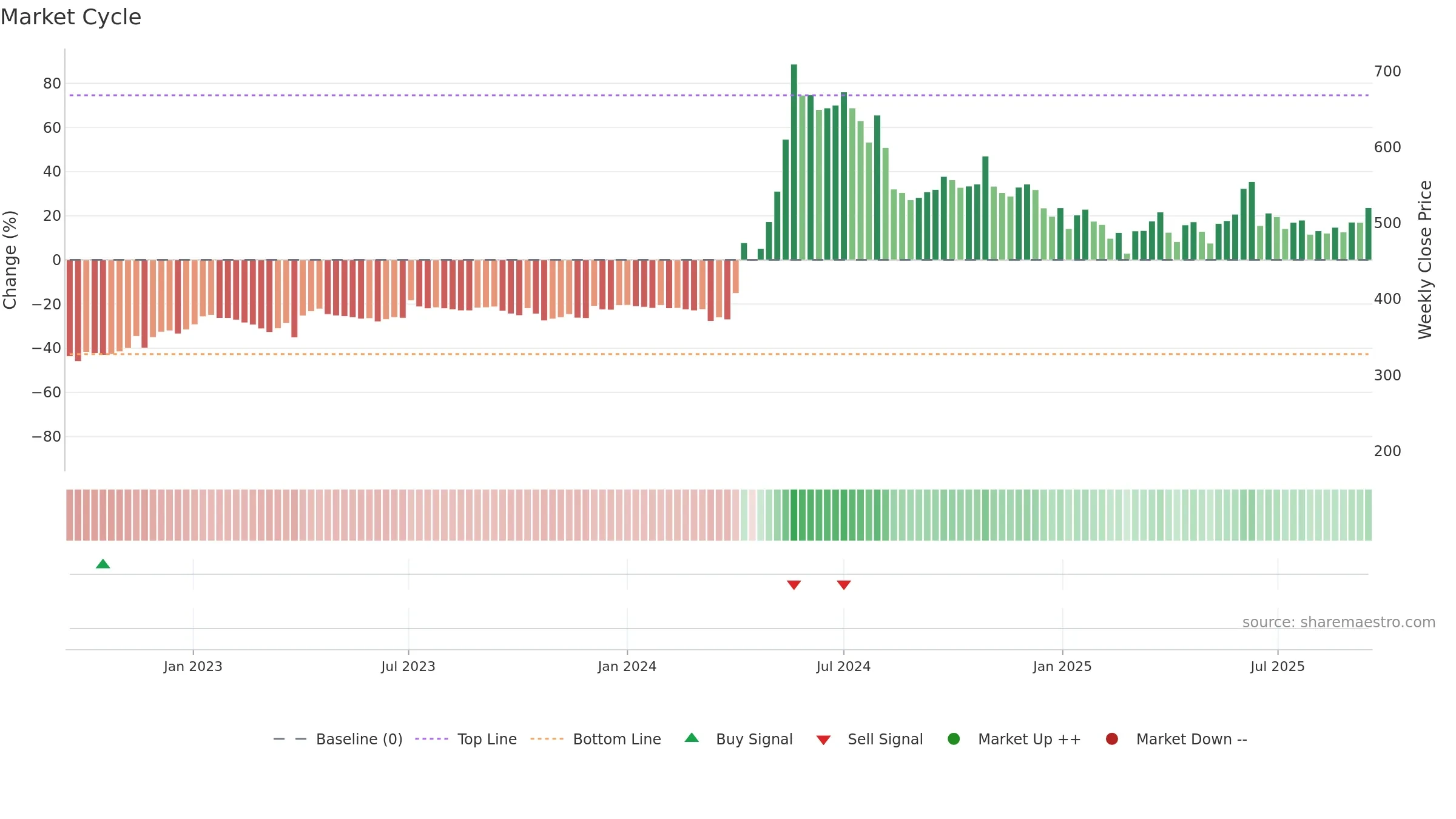Click the Jul 2024 axis label

(x=843, y=667)
